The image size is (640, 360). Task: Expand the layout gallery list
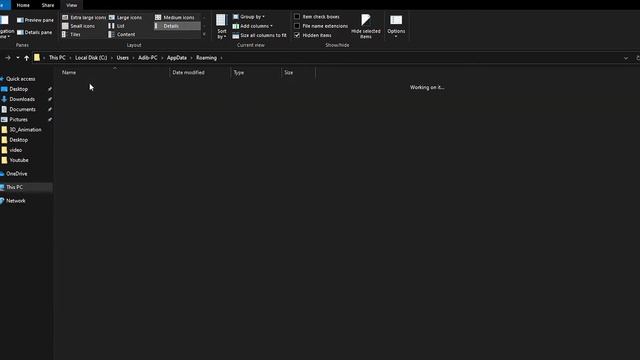(204, 35)
